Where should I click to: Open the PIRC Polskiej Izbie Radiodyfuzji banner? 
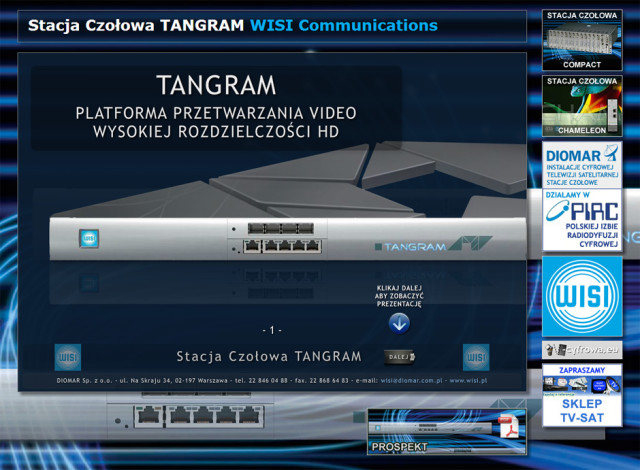click(x=582, y=219)
